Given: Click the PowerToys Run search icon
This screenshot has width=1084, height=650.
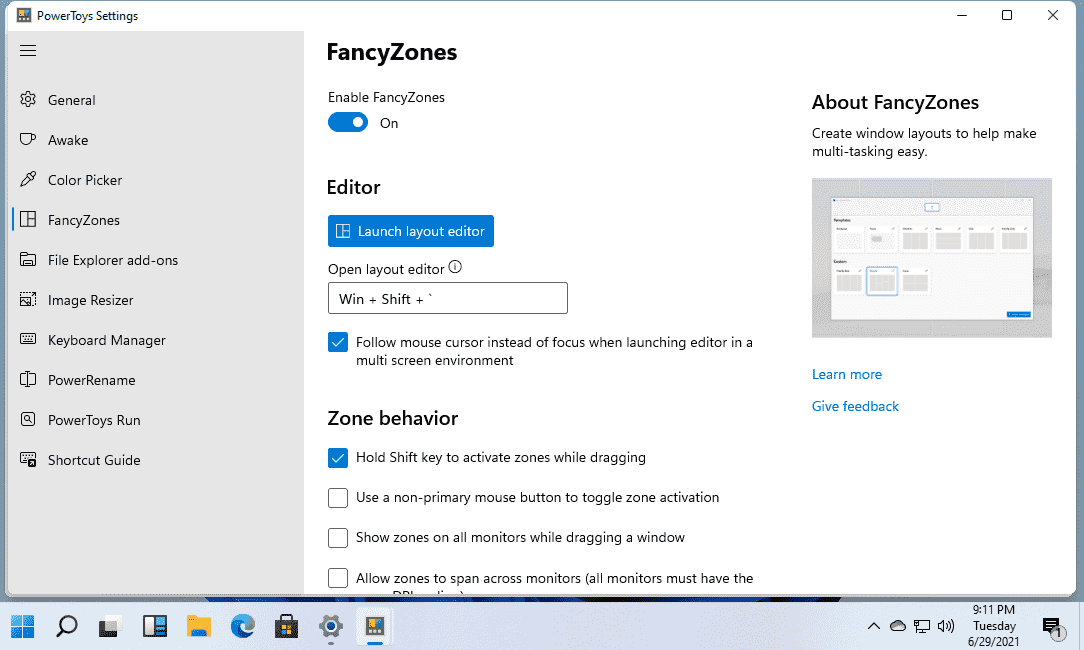Looking at the screenshot, I should point(28,420).
